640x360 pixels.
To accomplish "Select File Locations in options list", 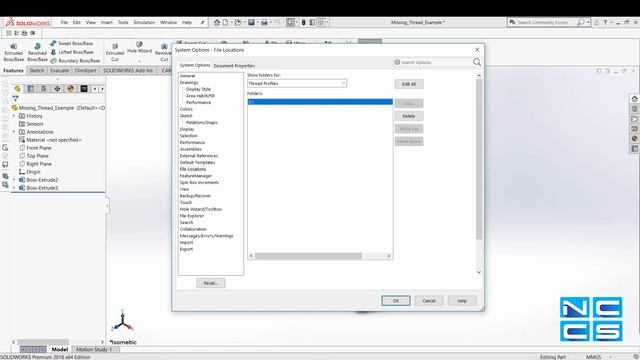I will coord(193,169).
